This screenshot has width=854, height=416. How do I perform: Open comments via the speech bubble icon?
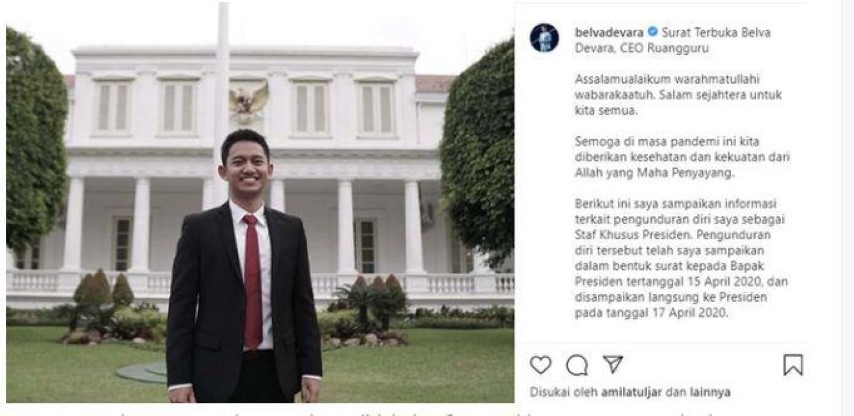point(577,365)
